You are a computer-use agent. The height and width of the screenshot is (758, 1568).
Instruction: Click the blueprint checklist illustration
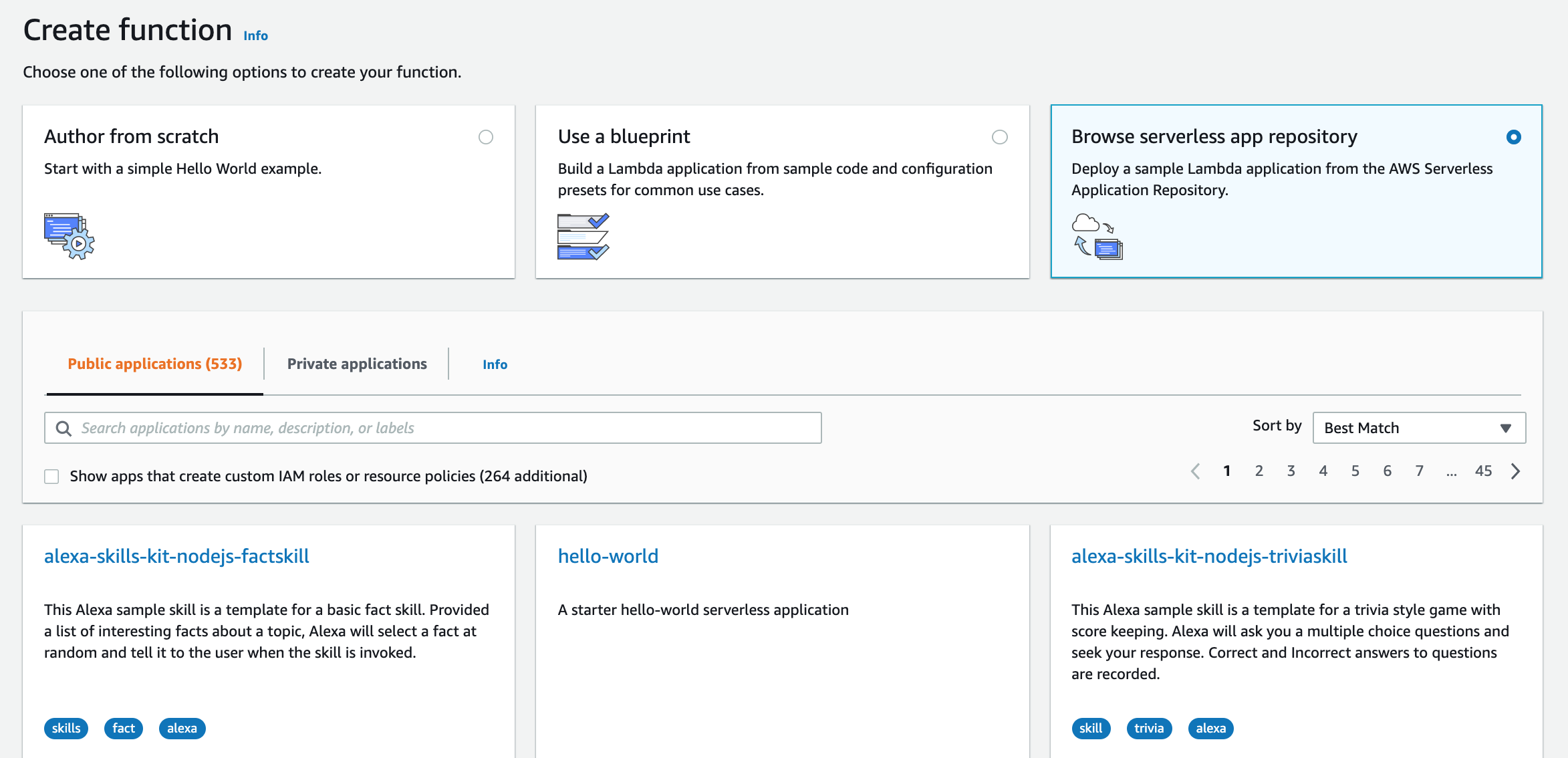(583, 236)
